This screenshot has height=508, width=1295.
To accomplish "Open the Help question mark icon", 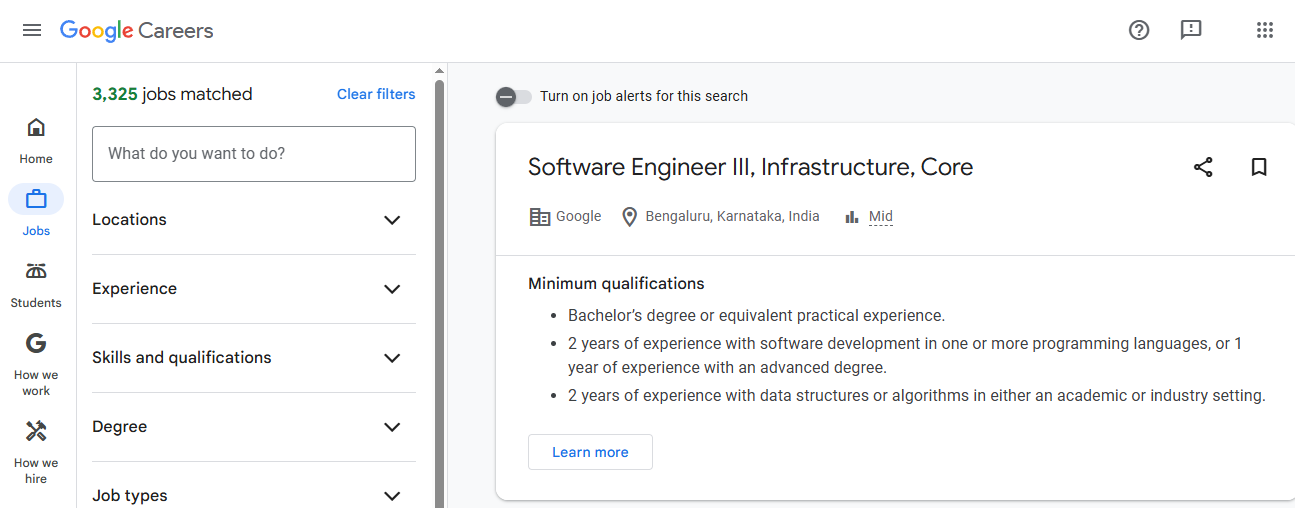I will pyautogui.click(x=1139, y=30).
